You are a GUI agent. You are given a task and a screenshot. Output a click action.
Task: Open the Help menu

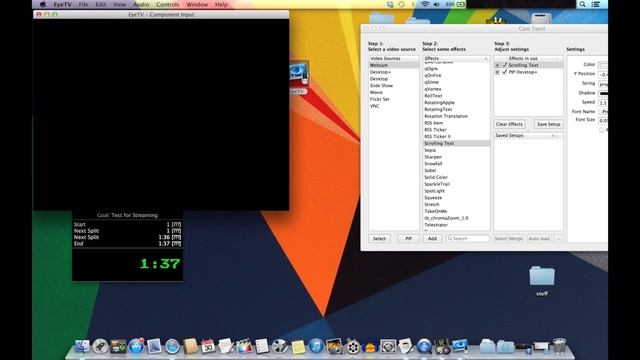pyautogui.click(x=221, y=4)
